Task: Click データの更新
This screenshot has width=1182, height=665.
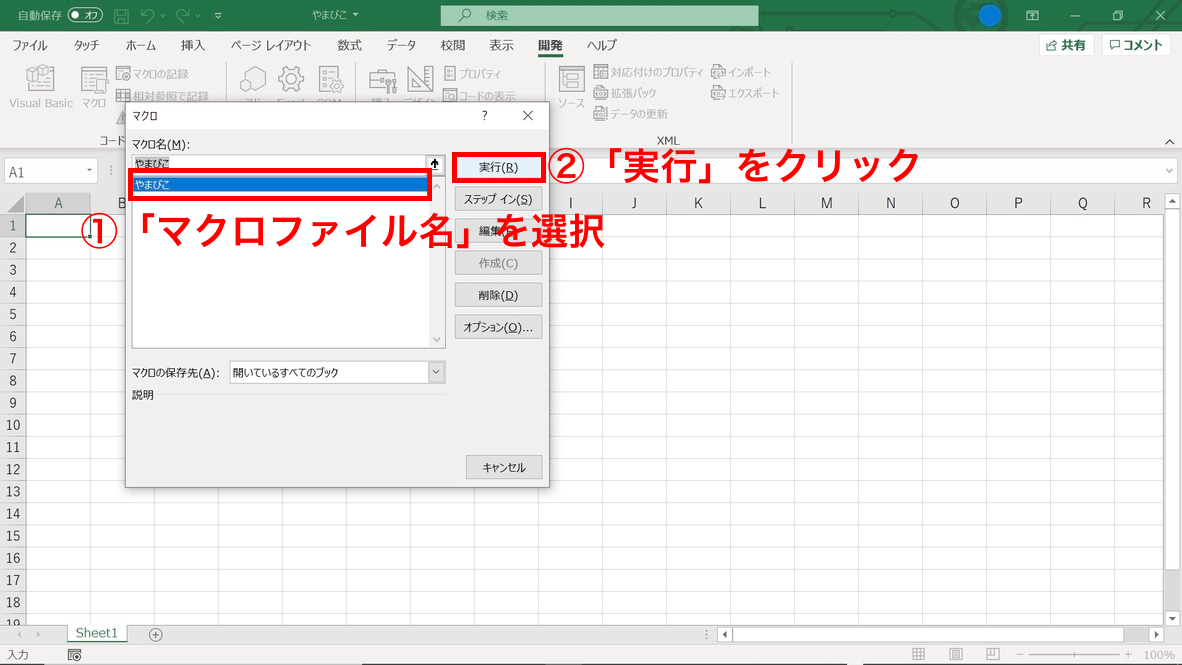Action: 631,114
